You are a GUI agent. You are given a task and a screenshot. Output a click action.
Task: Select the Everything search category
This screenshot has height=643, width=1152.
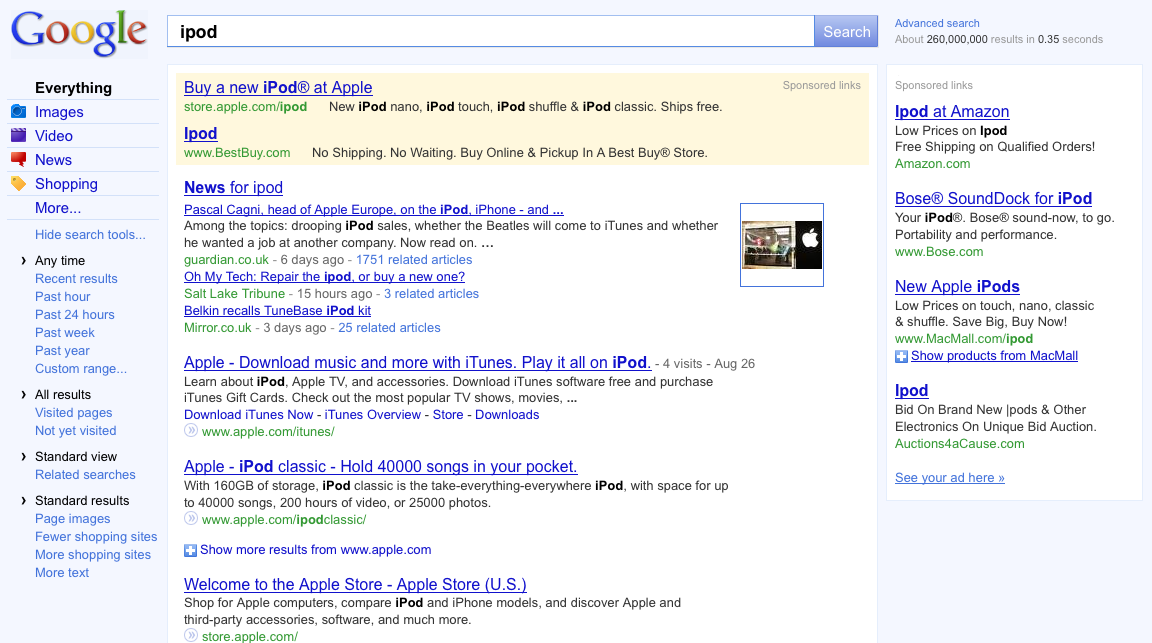click(73, 88)
